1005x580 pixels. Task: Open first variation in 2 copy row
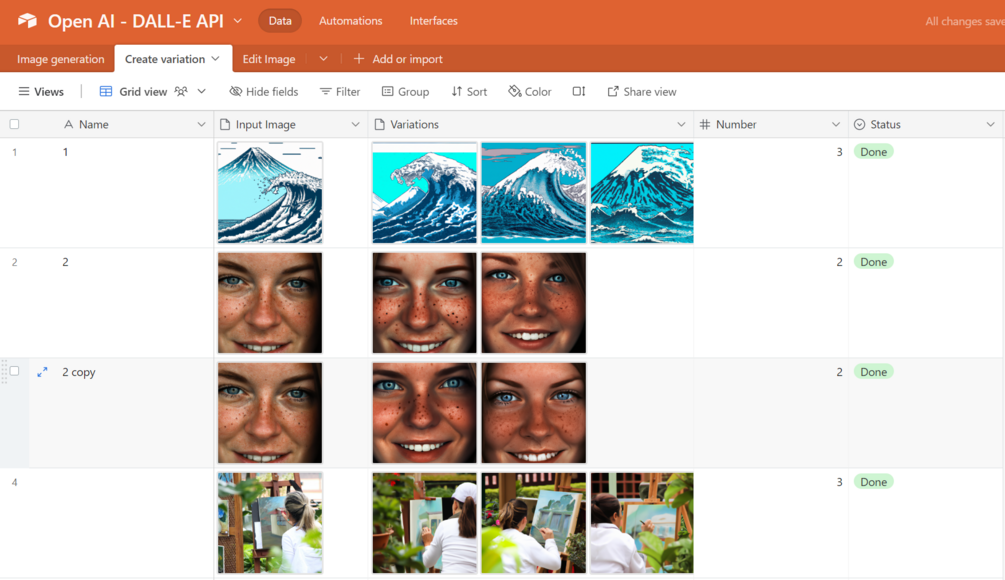(x=424, y=413)
